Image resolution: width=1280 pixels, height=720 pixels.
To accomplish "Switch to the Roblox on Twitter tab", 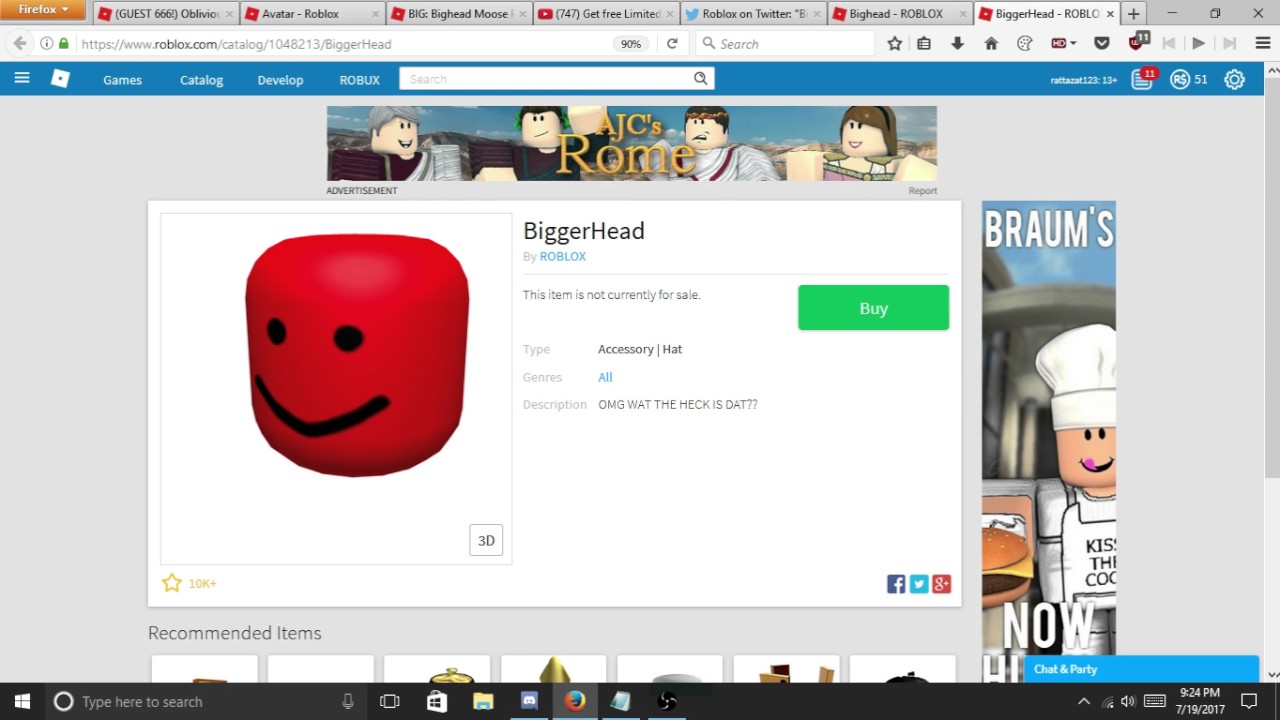I will click(x=752, y=14).
